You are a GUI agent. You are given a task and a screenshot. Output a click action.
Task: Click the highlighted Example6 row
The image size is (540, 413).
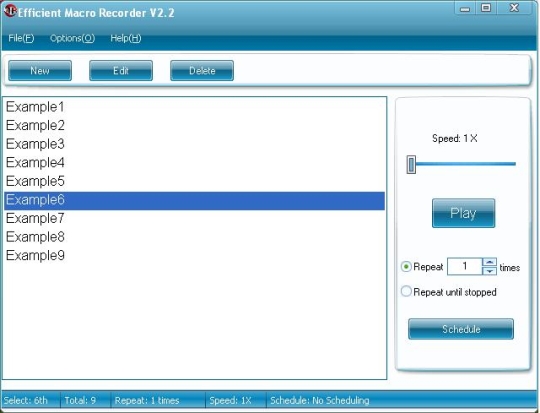pos(194,201)
